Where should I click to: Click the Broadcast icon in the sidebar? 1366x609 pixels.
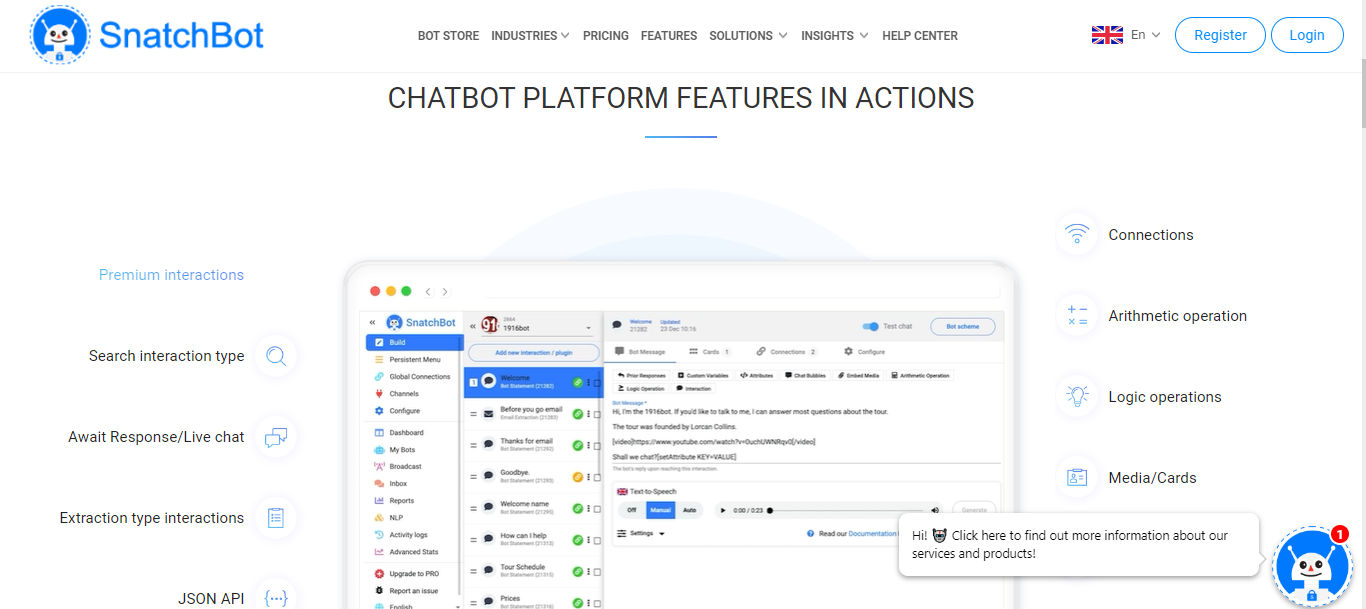click(x=378, y=466)
